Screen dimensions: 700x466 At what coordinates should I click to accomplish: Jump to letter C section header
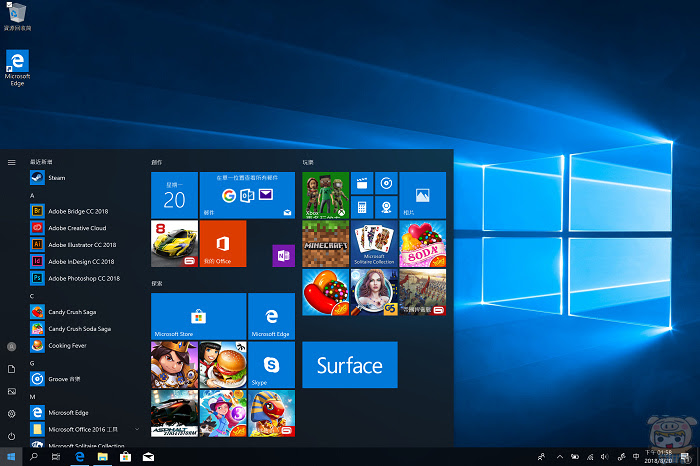coord(32,296)
